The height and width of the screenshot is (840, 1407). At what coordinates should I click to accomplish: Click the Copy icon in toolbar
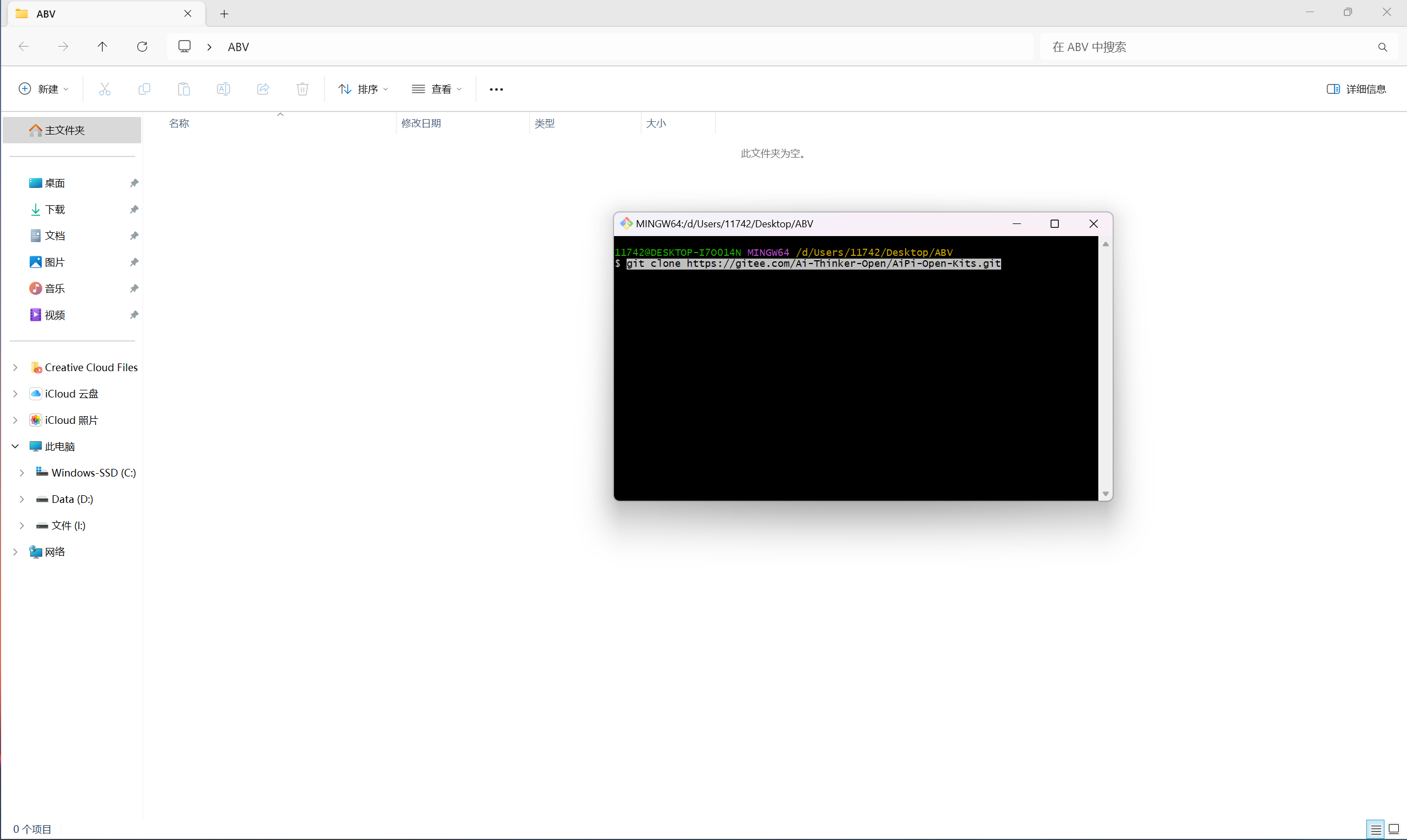144,89
